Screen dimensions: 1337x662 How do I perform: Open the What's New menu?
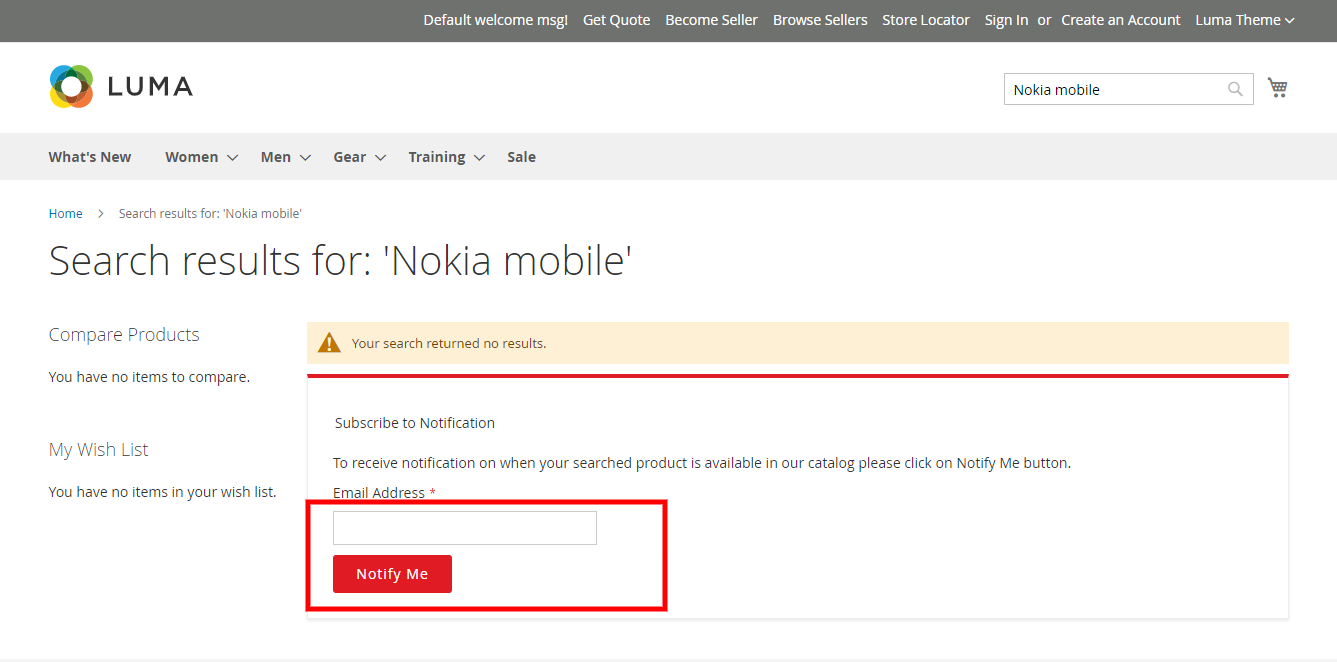[x=90, y=157]
